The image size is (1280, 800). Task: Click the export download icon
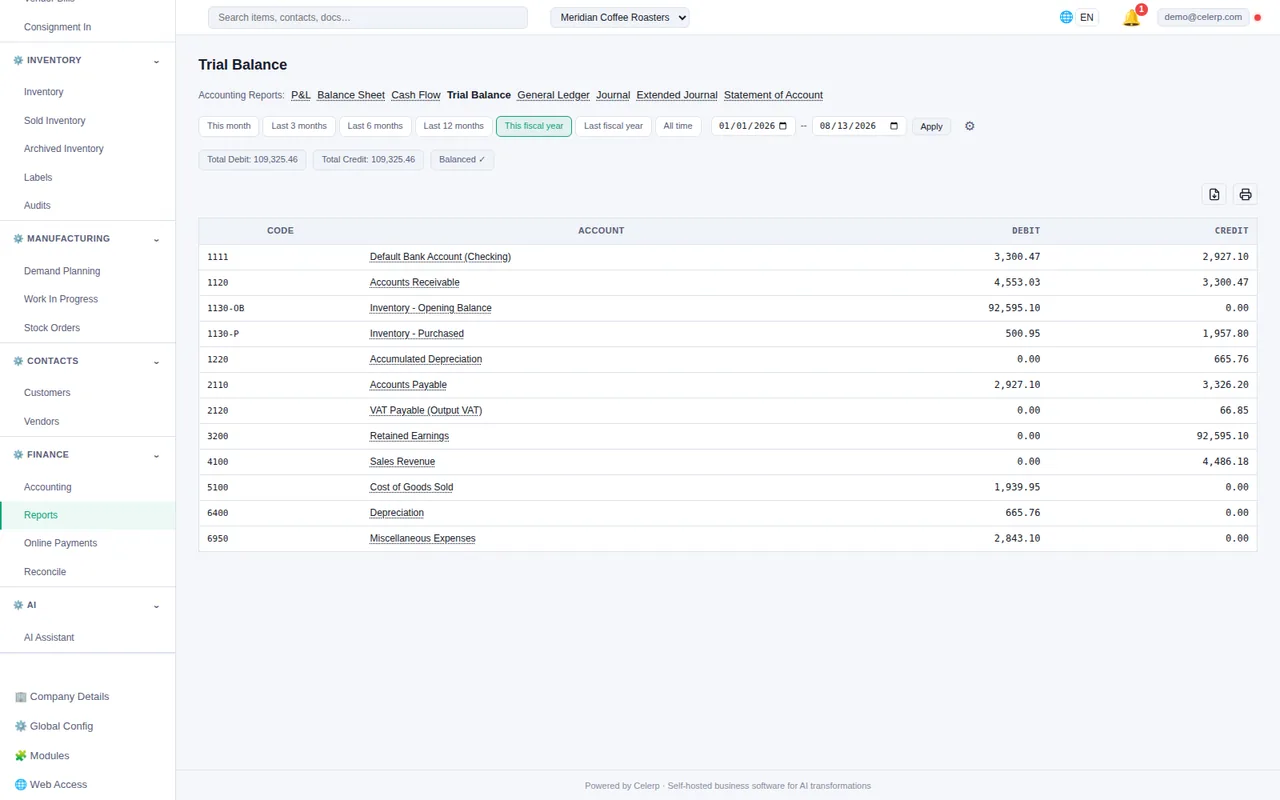point(1214,195)
